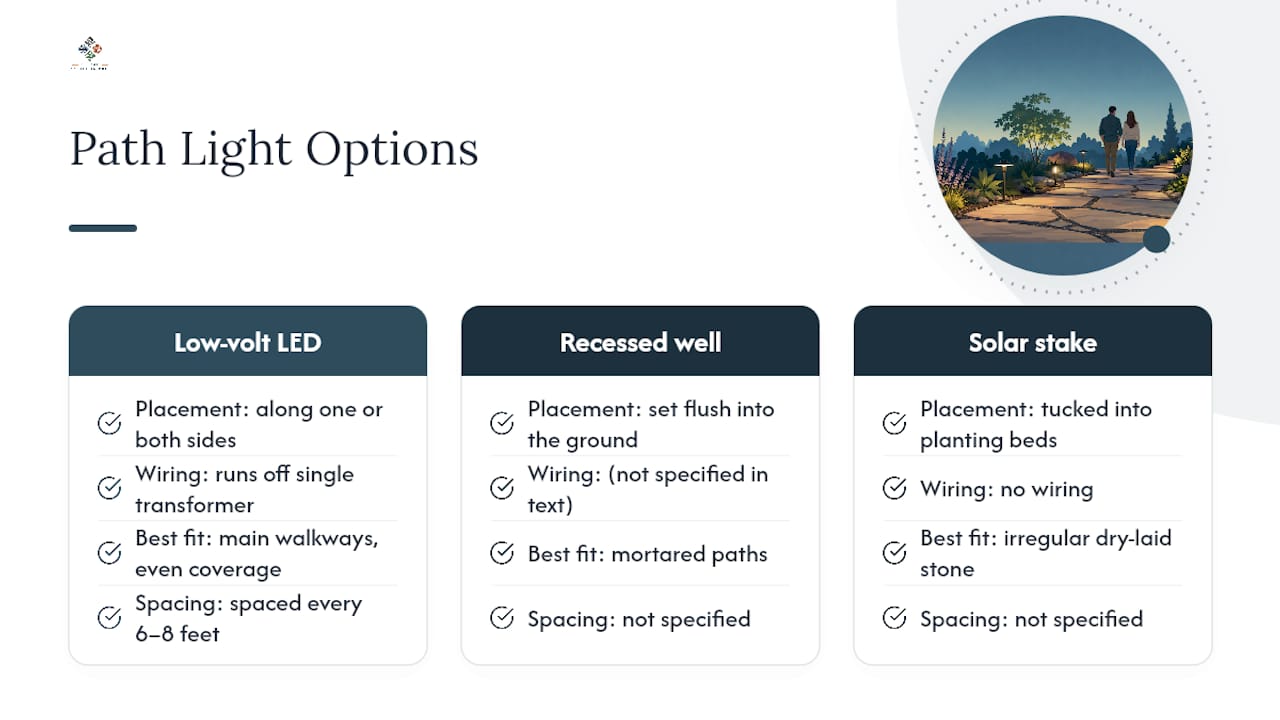Select the 'Solar stake' card header
Viewport: 1280px width, 720px height.
1033,341
